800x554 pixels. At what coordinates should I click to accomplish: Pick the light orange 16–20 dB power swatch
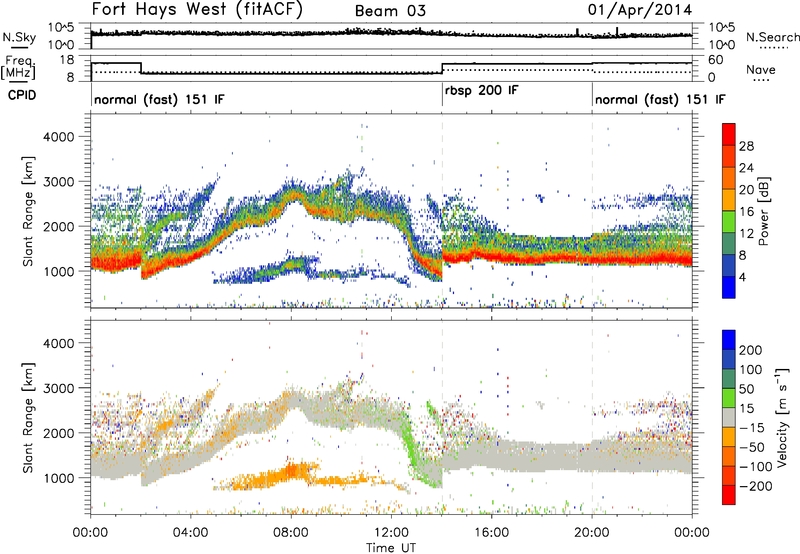[x=729, y=199]
